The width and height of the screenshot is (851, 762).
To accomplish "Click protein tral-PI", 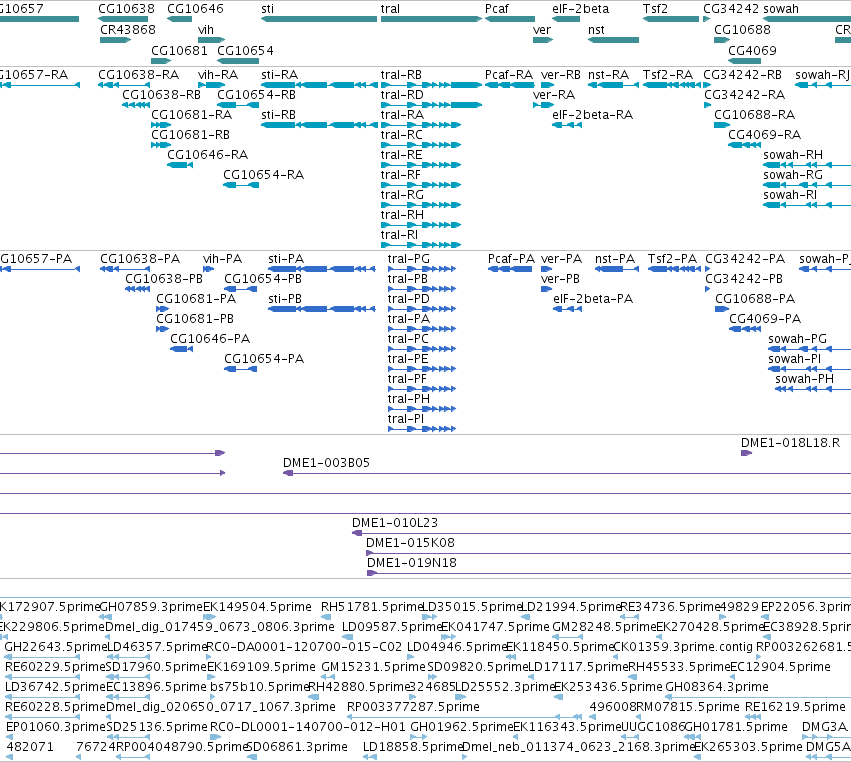I will coord(422,429).
